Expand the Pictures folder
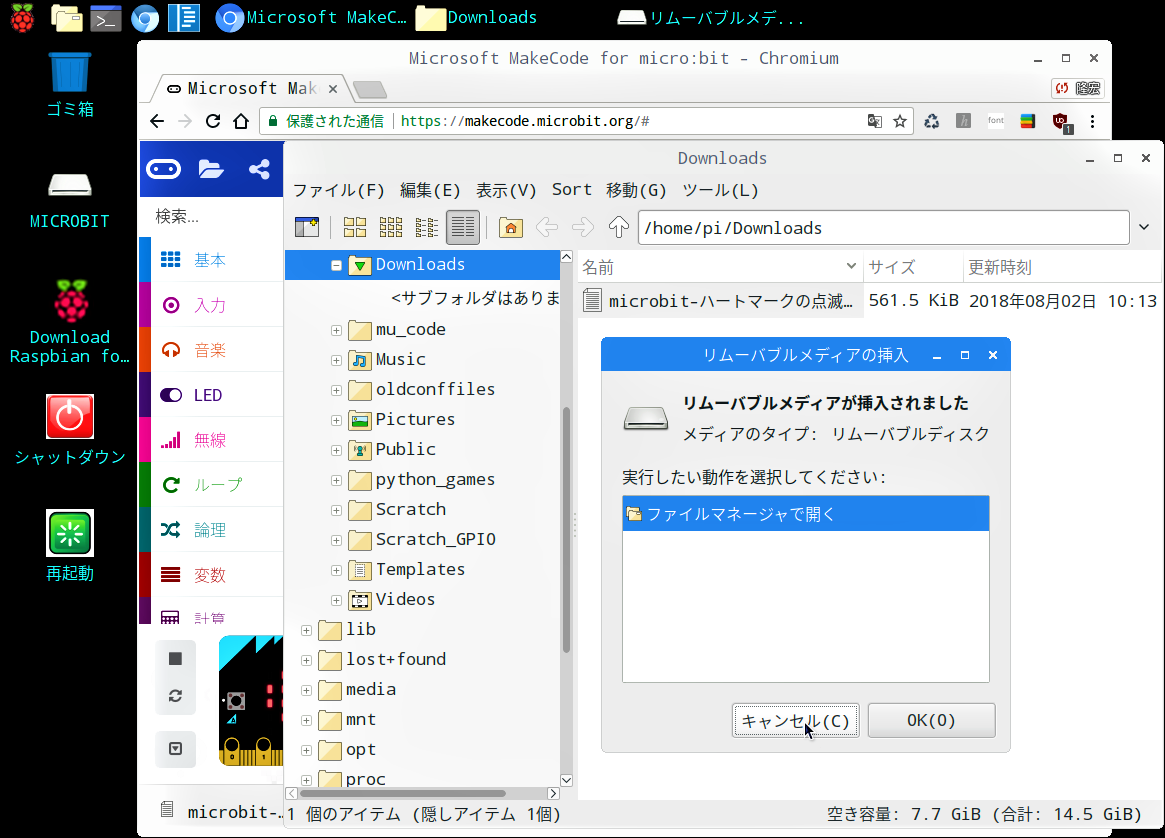The height and width of the screenshot is (838, 1165). tap(336, 420)
